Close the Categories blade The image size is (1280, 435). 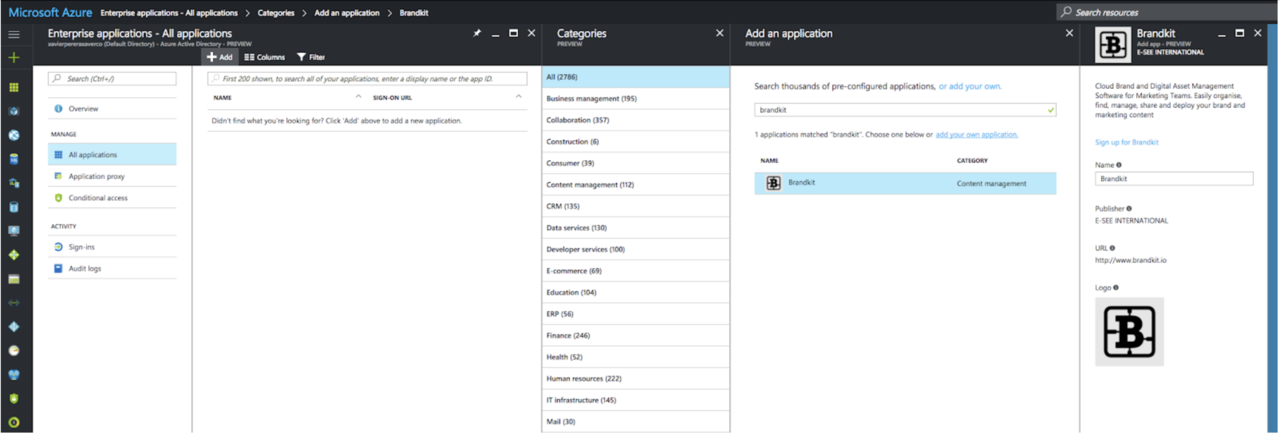point(719,33)
